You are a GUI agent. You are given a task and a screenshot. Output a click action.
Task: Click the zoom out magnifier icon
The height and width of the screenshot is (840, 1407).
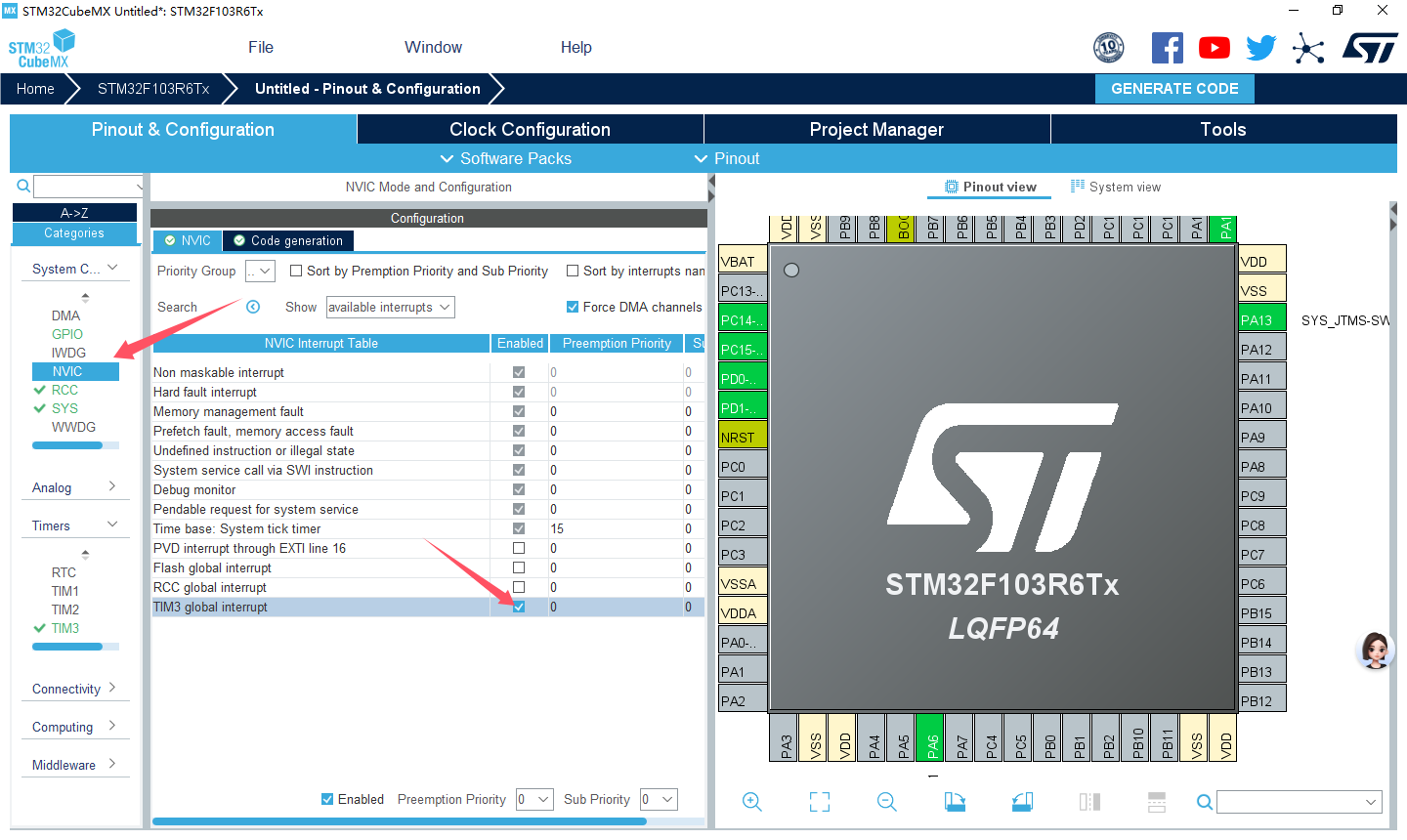click(x=886, y=802)
